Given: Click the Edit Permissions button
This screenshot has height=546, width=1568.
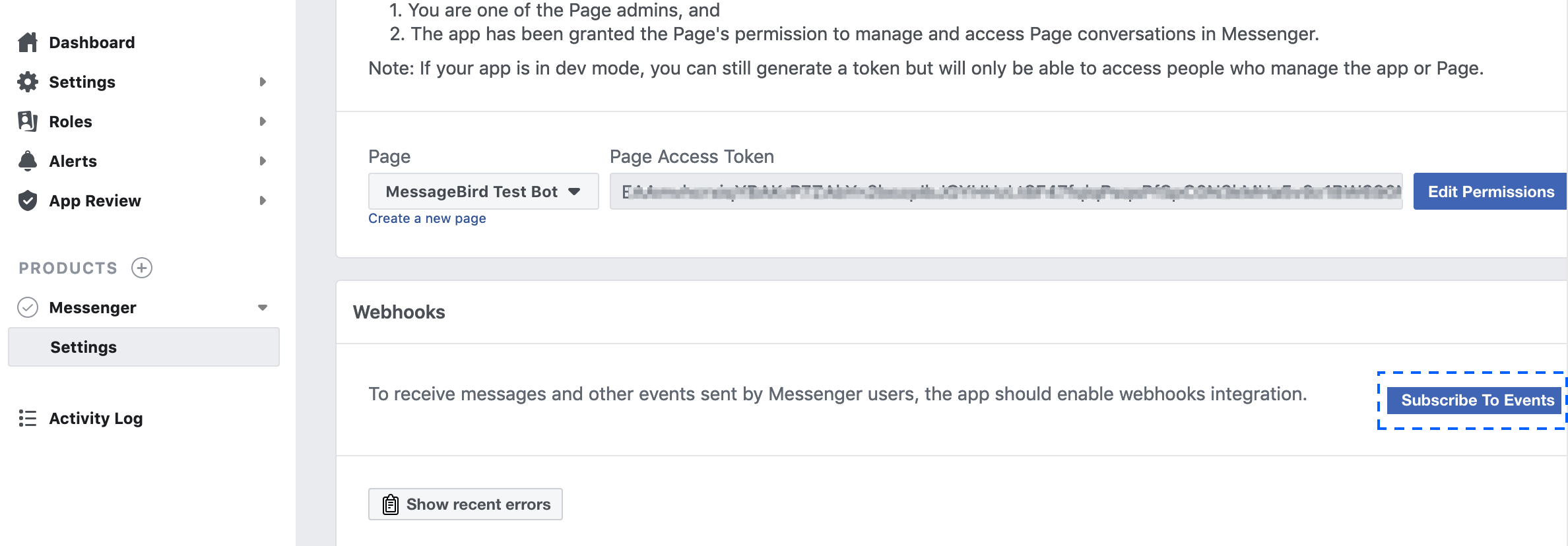Looking at the screenshot, I should [x=1490, y=191].
